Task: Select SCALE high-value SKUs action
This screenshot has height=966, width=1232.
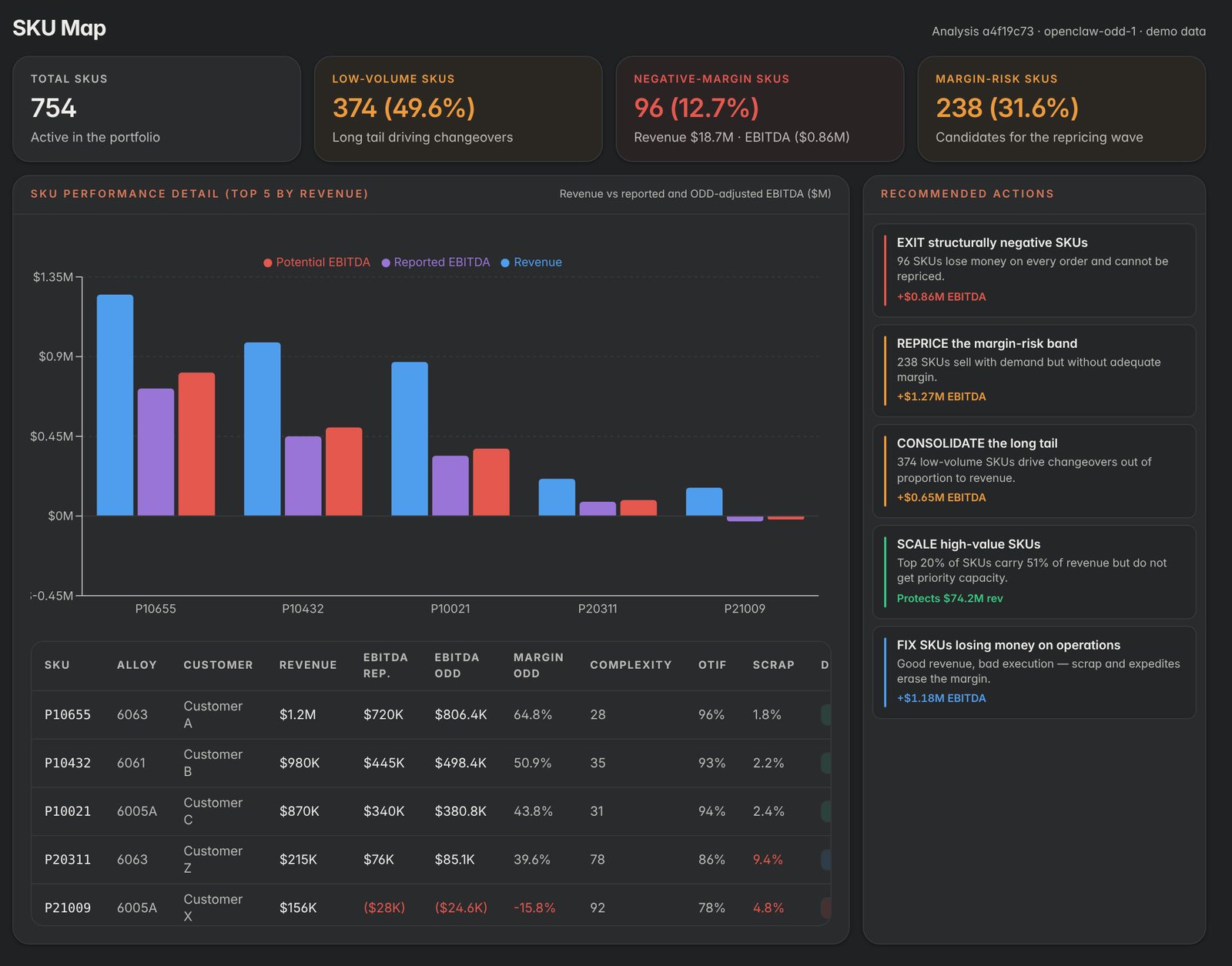Action: [1034, 572]
